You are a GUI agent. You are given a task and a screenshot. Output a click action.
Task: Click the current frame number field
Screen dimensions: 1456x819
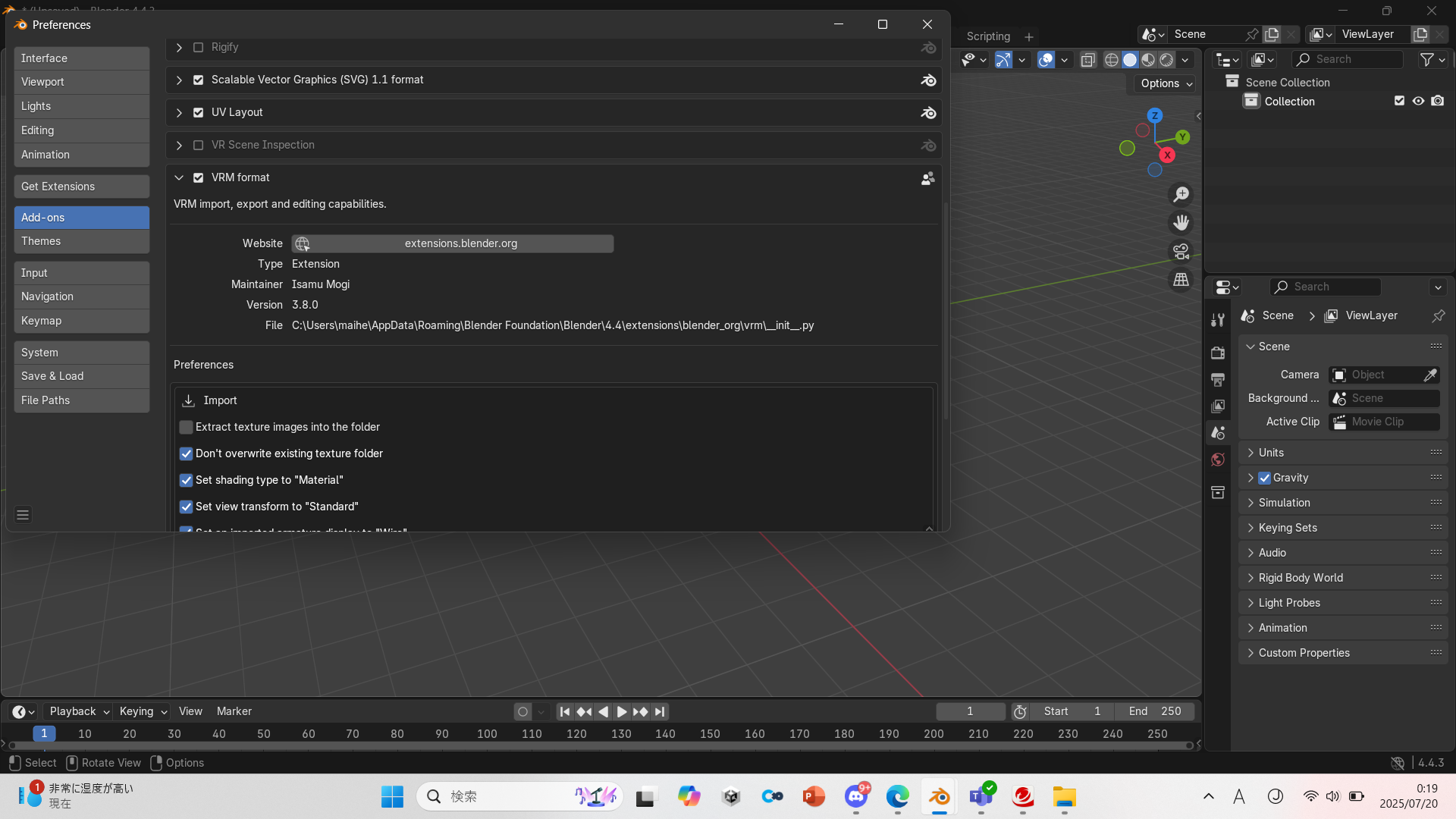pos(971,711)
